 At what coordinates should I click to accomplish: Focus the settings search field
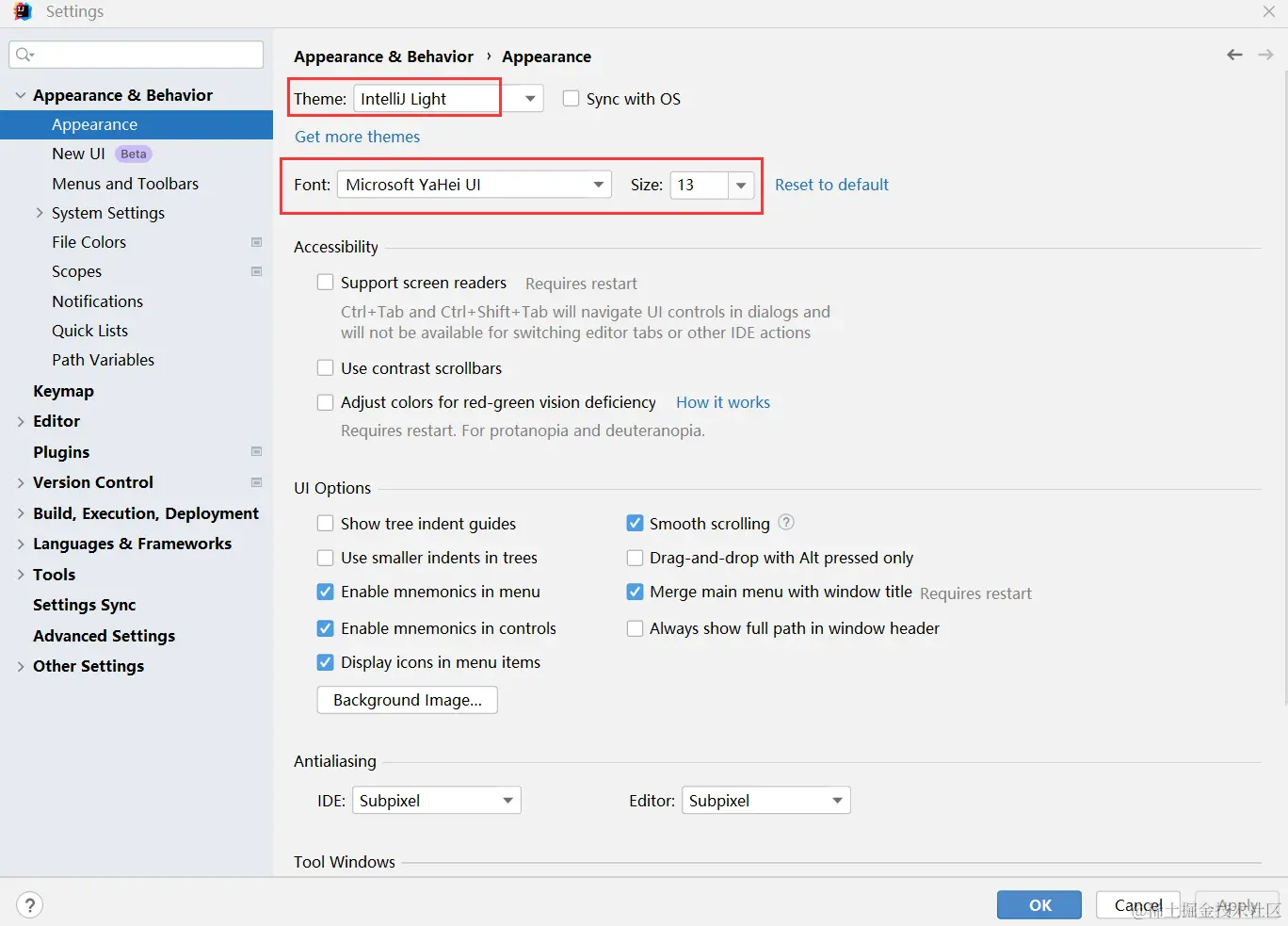click(x=137, y=55)
